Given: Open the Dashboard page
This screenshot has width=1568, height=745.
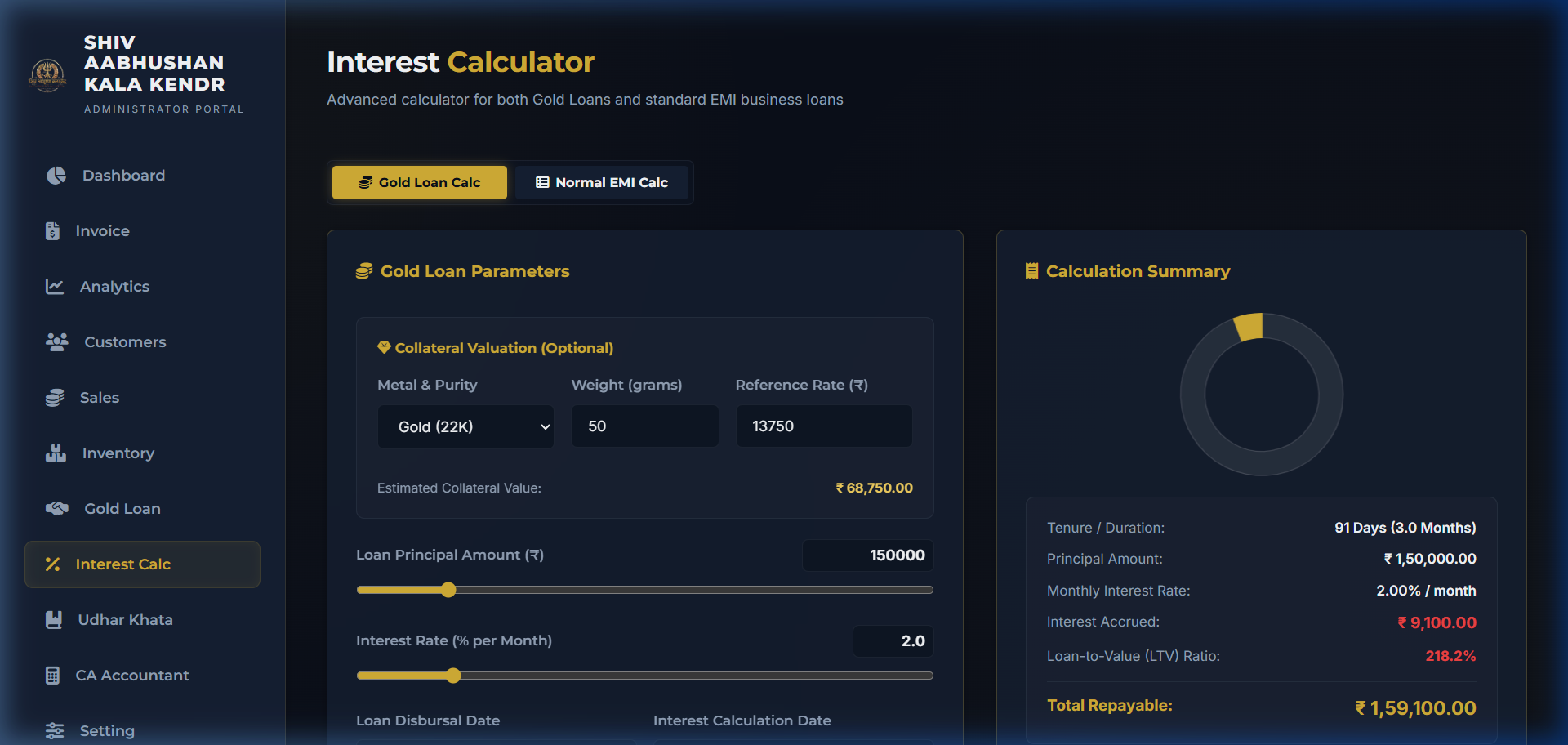Looking at the screenshot, I should [x=142, y=176].
